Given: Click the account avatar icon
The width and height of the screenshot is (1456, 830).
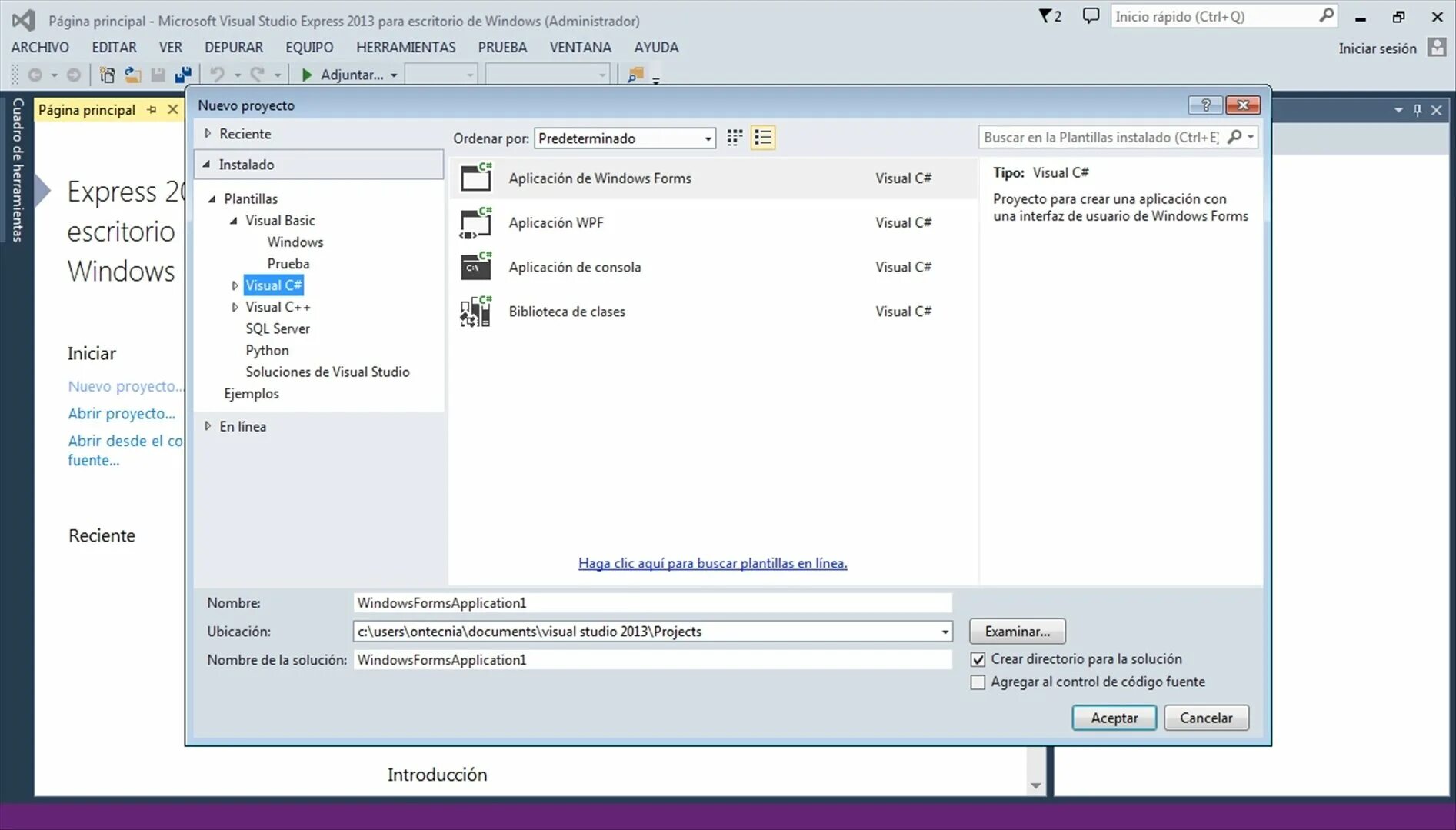Looking at the screenshot, I should 1437,48.
